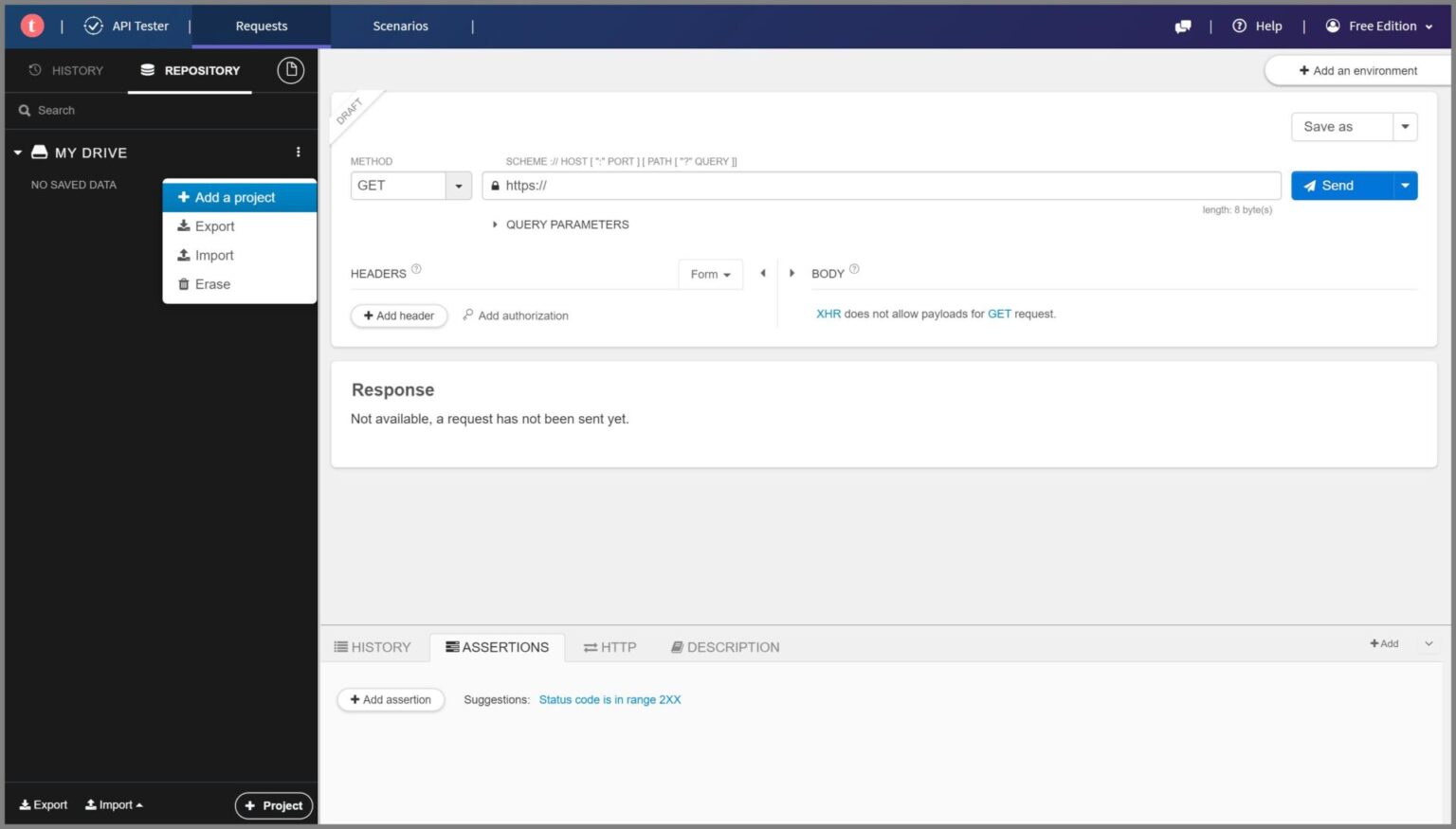Click the Export download icon at bottom left
The height and width of the screenshot is (829, 1456).
click(24, 804)
